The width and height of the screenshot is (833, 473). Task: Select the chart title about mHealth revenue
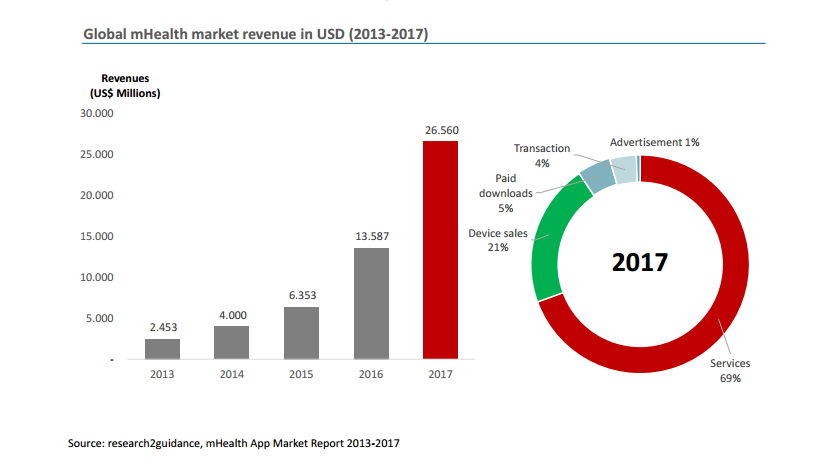pyautogui.click(x=255, y=35)
